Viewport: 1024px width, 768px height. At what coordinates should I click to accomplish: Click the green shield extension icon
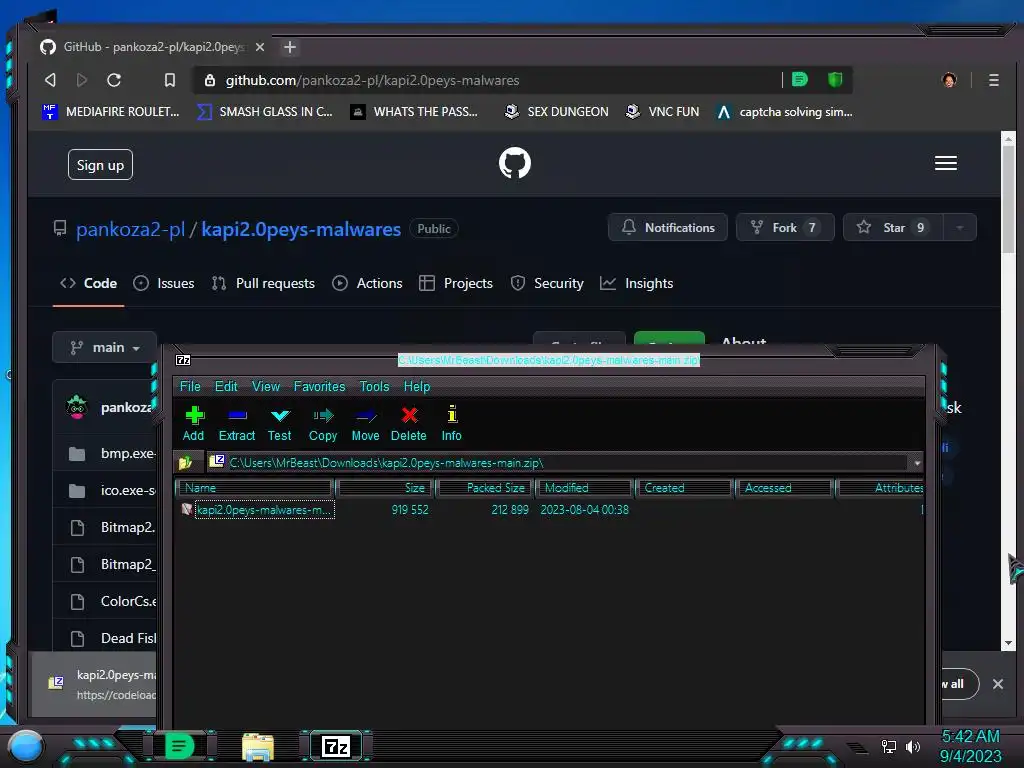tap(835, 80)
